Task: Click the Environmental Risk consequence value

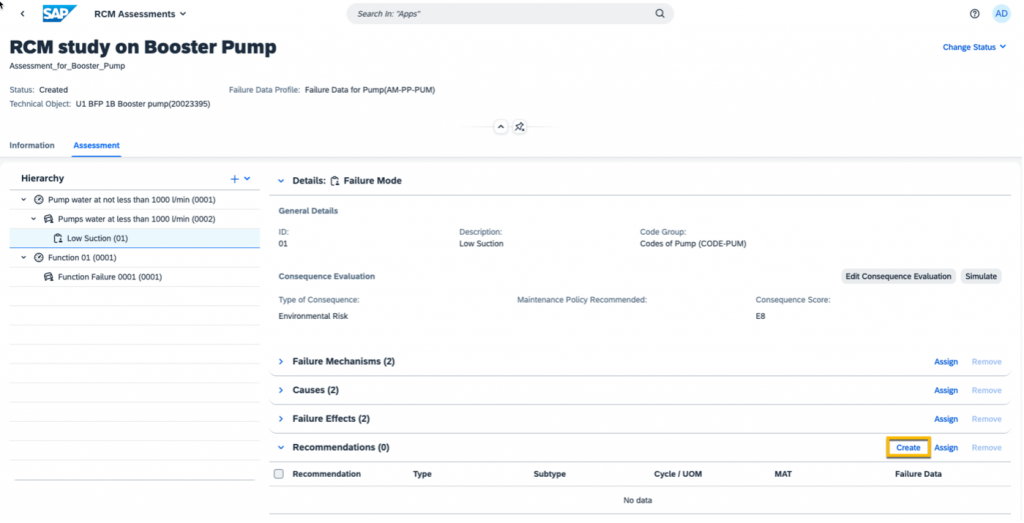Action: (x=313, y=316)
